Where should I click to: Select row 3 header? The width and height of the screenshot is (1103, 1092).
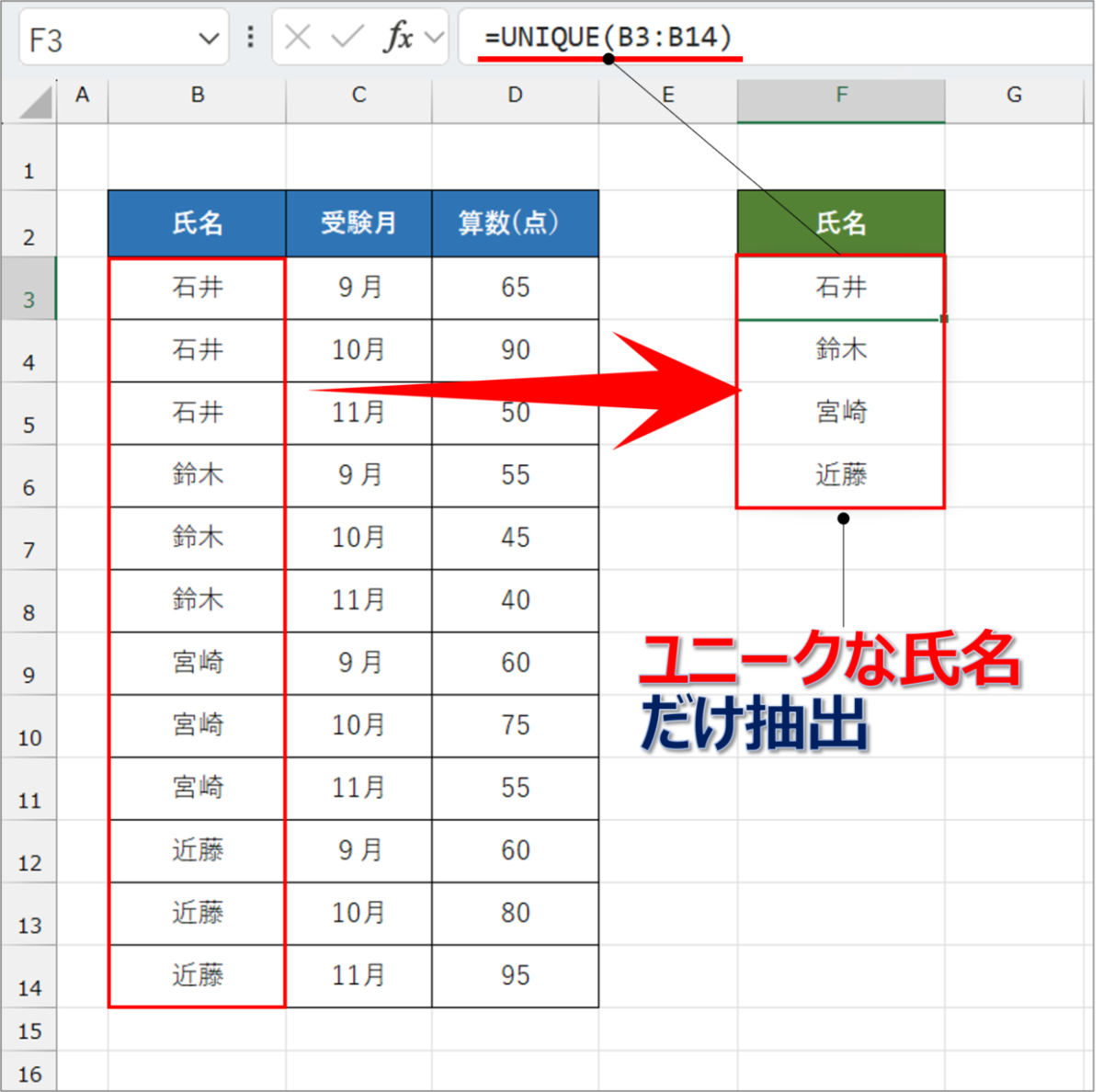(28, 290)
